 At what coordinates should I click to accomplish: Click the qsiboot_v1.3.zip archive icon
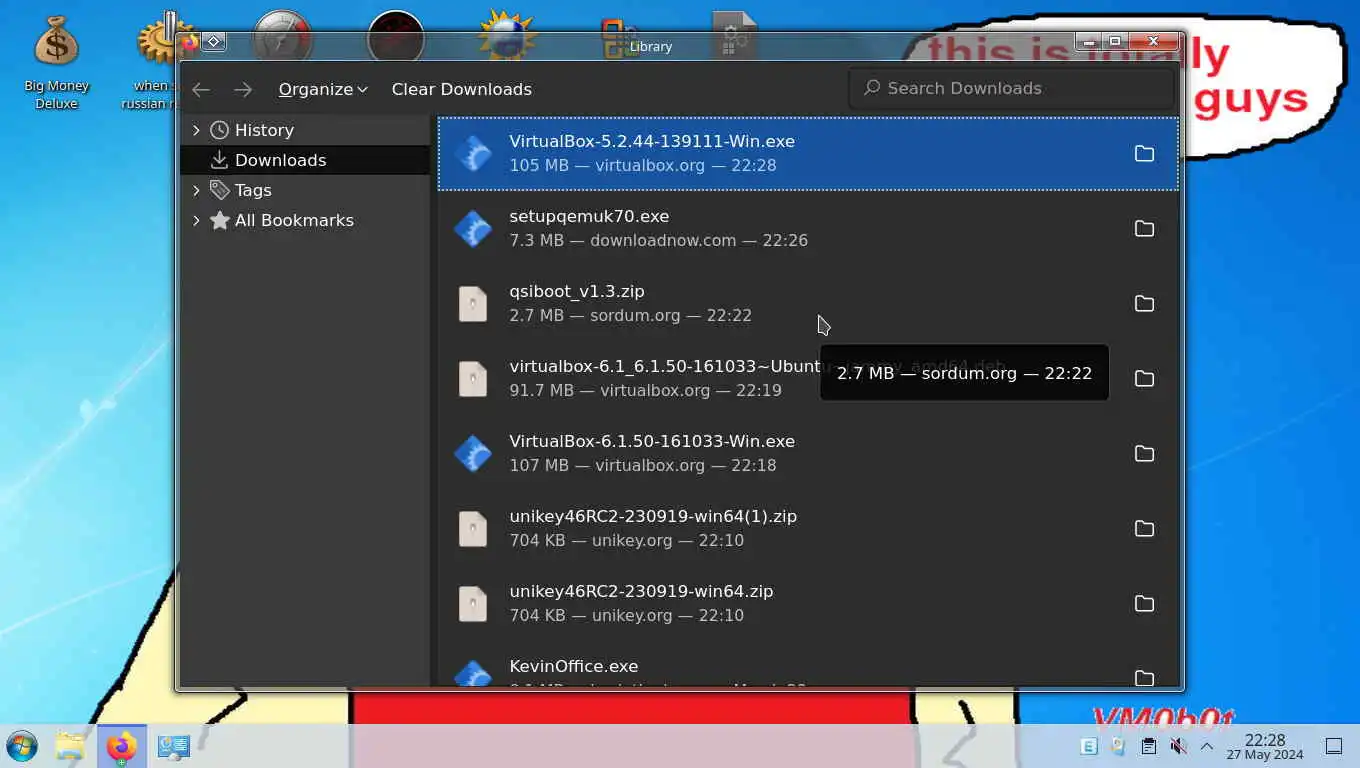click(x=473, y=303)
